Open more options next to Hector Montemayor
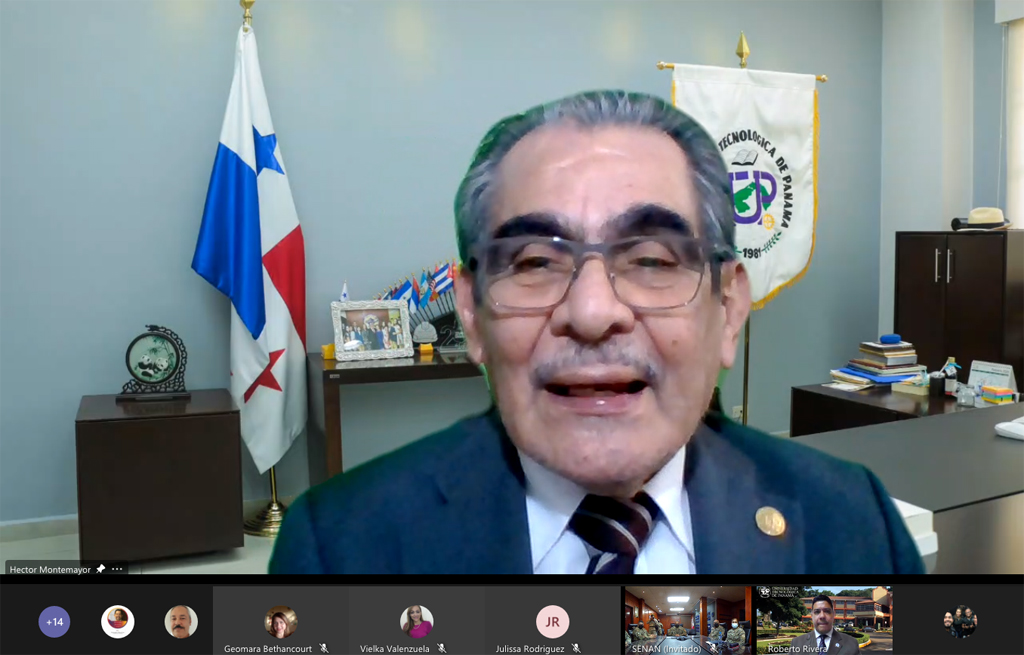This screenshot has height=655, width=1024. (x=117, y=569)
